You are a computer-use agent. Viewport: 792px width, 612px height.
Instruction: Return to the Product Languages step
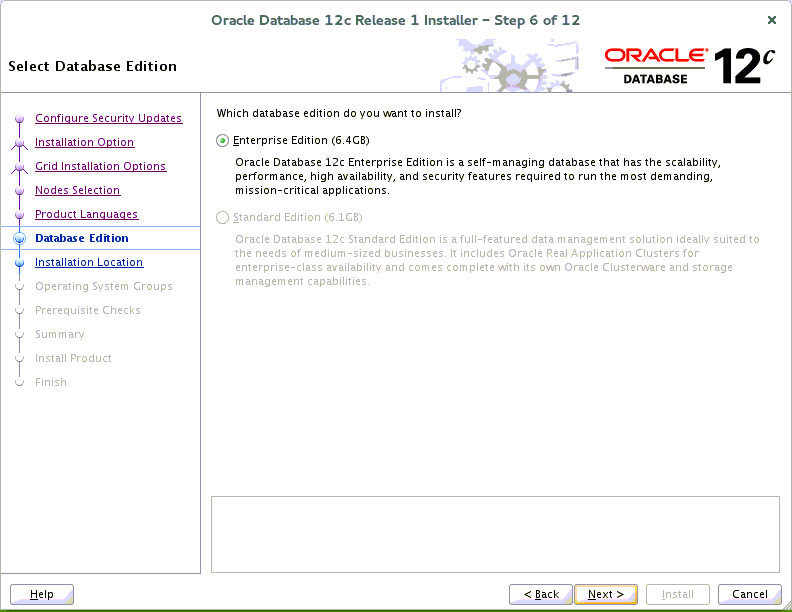[x=86, y=214]
